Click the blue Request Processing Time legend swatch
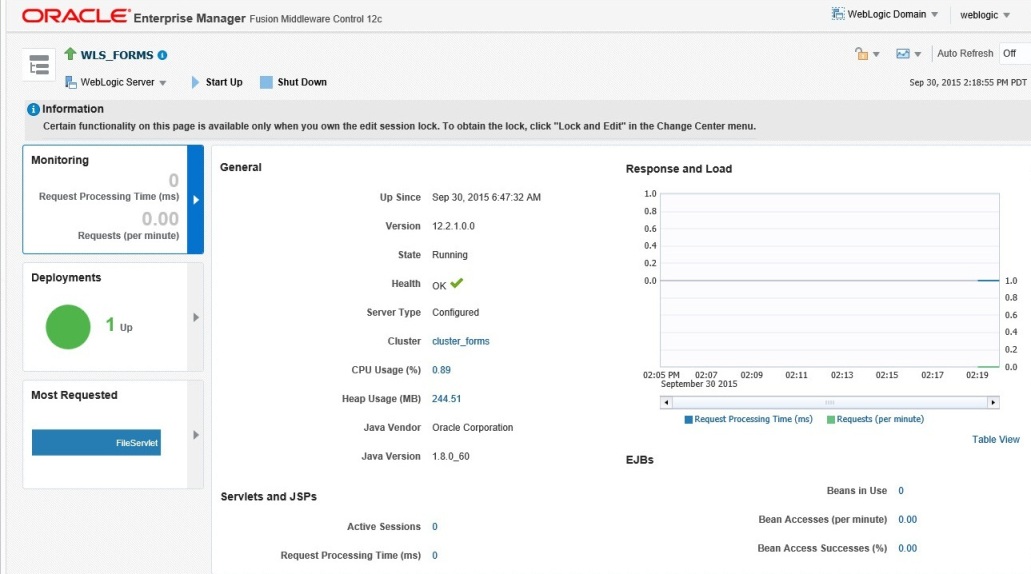 tap(688, 419)
